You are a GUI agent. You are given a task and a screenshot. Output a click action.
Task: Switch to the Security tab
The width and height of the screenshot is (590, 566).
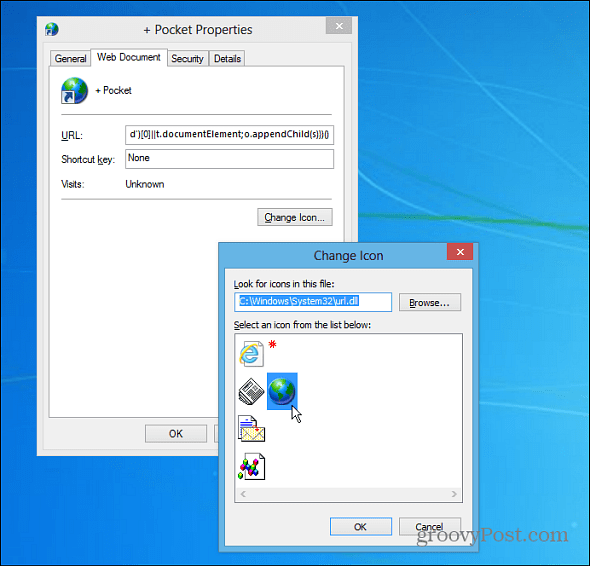[x=187, y=58]
